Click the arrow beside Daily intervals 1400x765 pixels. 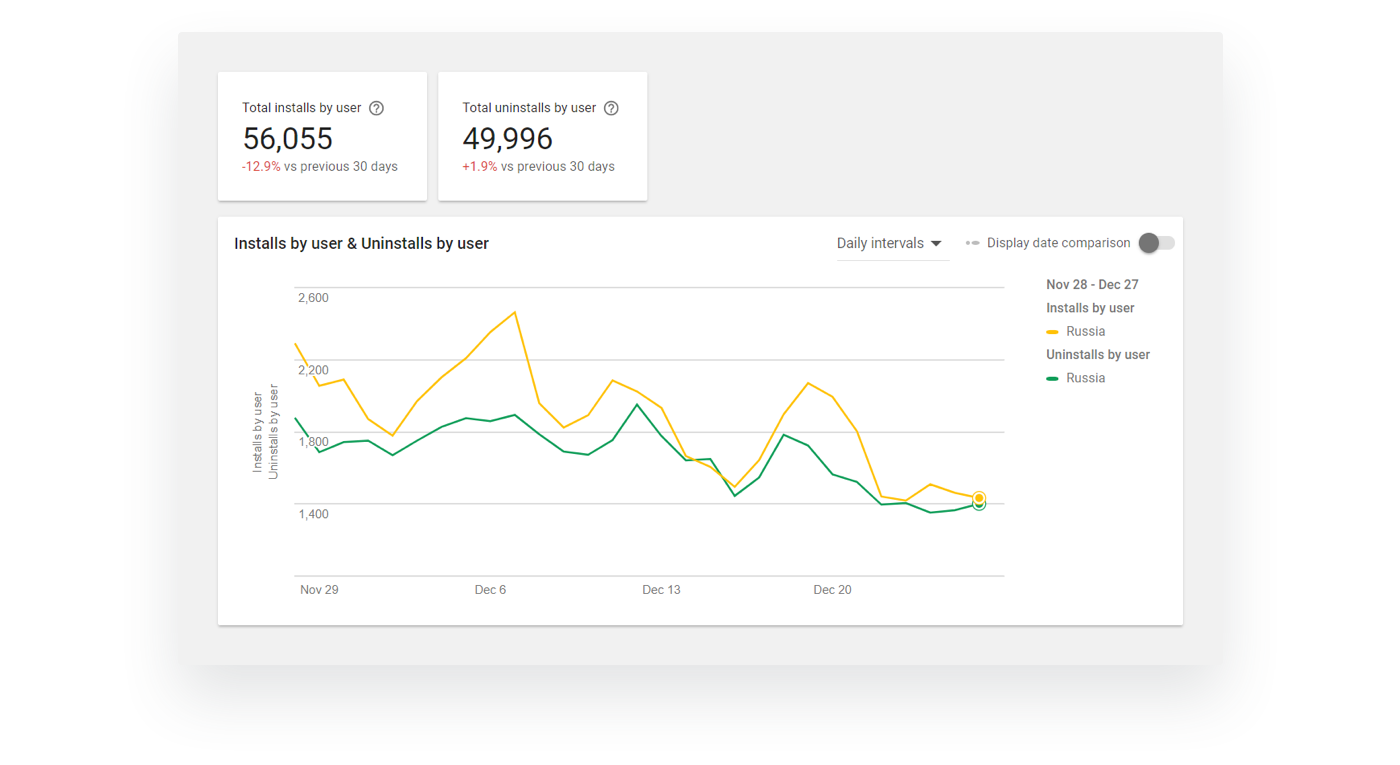pos(936,243)
